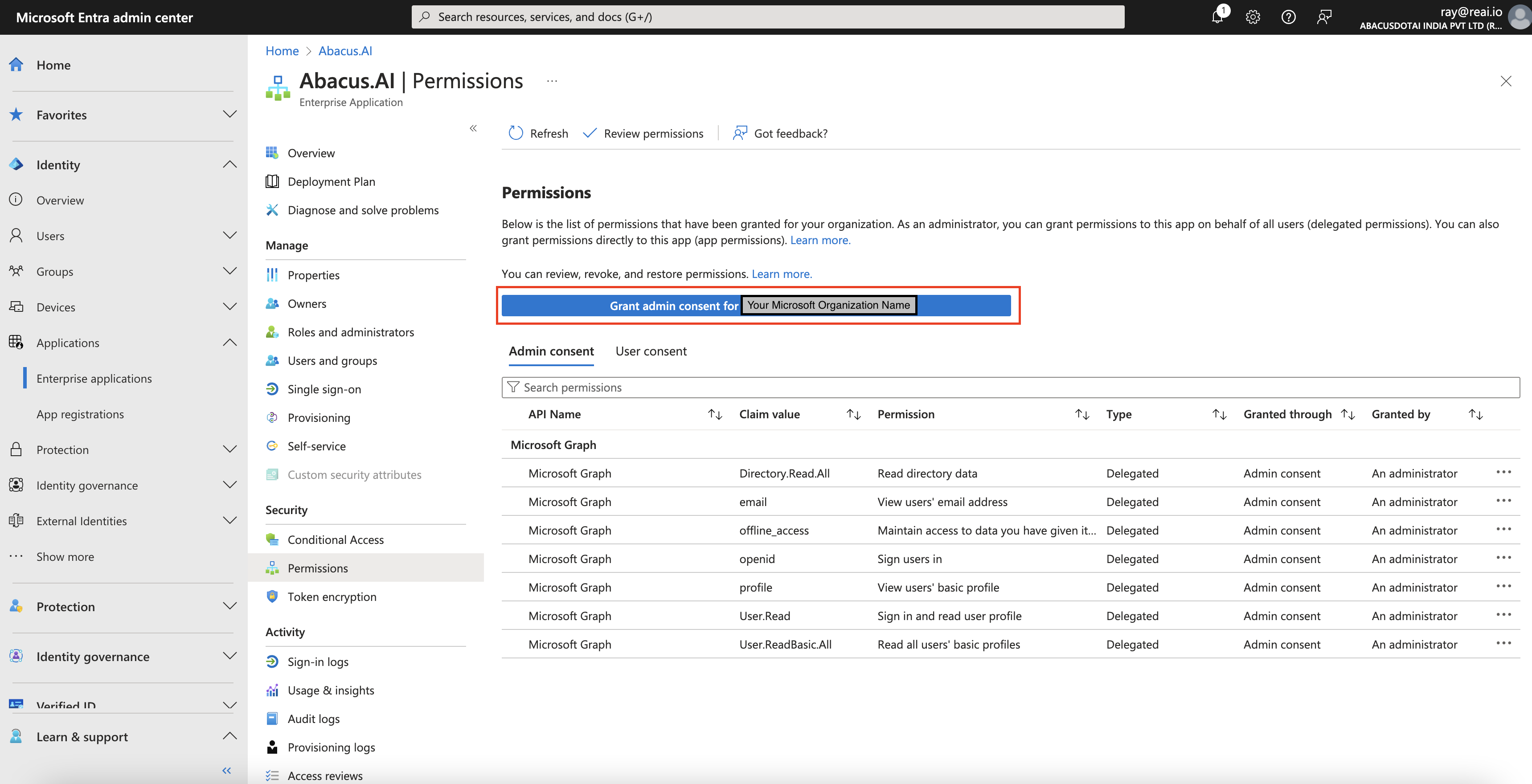Screen dimensions: 1532x784
Task: Click the Got feedback speech bubble icon
Action: (740, 132)
